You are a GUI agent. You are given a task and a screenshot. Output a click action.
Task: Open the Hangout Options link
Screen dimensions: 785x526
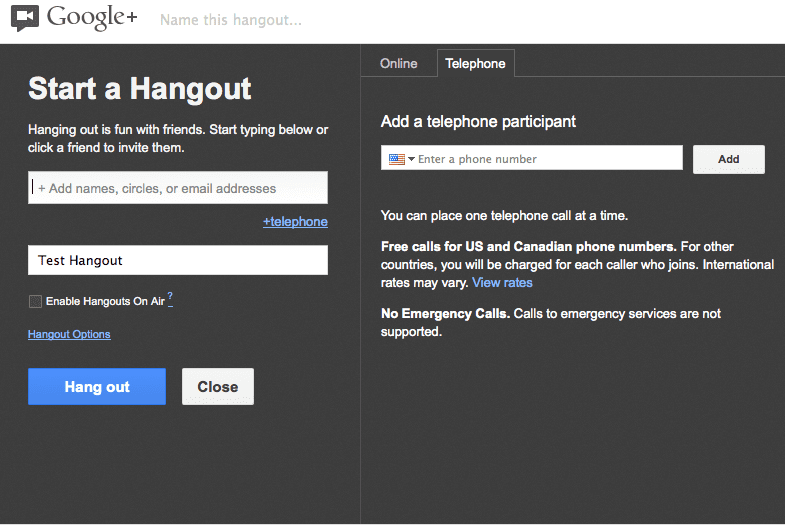pos(69,334)
